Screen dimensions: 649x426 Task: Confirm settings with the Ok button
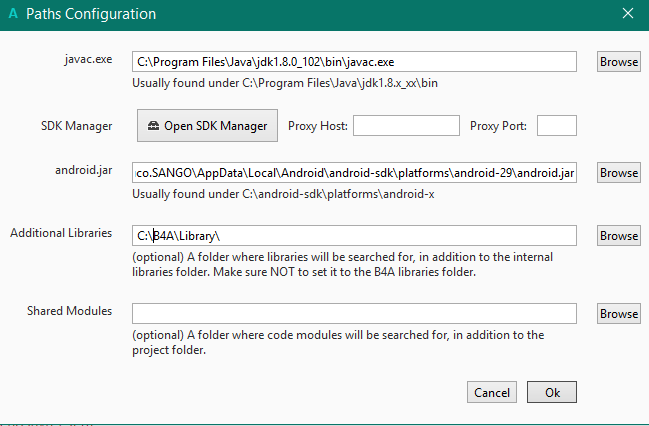point(552,393)
